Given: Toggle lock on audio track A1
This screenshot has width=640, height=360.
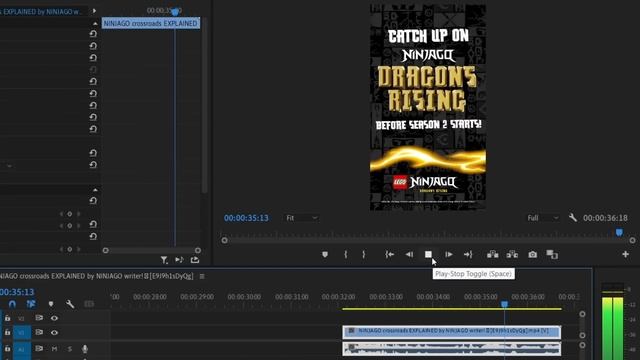Looking at the screenshot, I should click(7, 349).
